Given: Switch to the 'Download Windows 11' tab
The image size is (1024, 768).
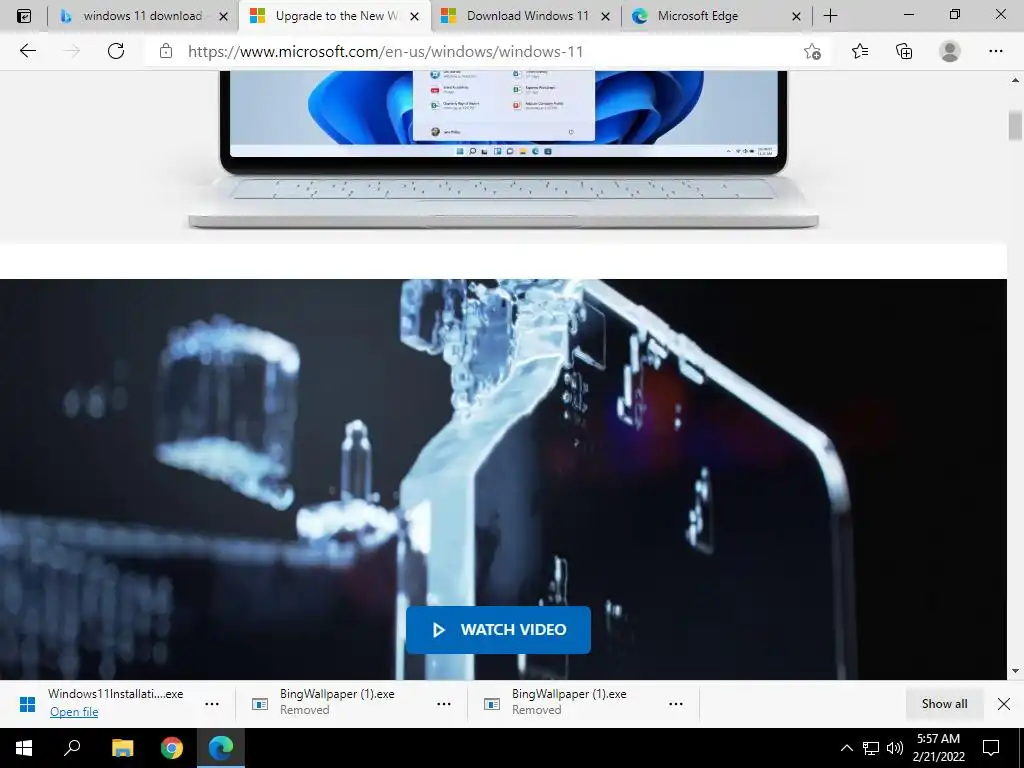Looking at the screenshot, I should pyautogui.click(x=526, y=16).
